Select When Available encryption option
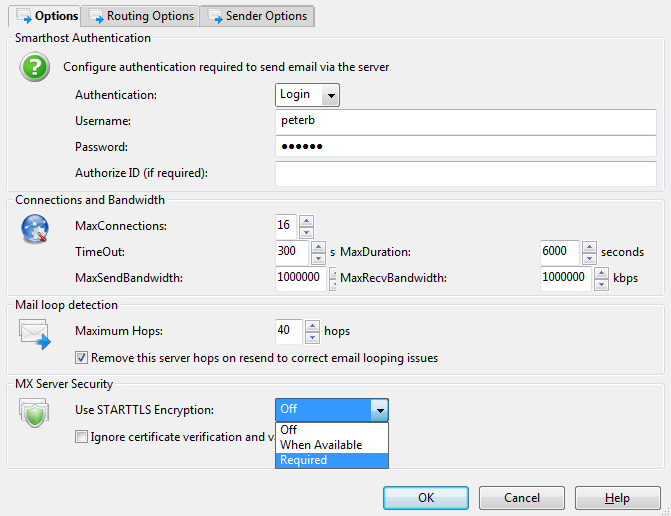671x516 pixels. (x=331, y=445)
